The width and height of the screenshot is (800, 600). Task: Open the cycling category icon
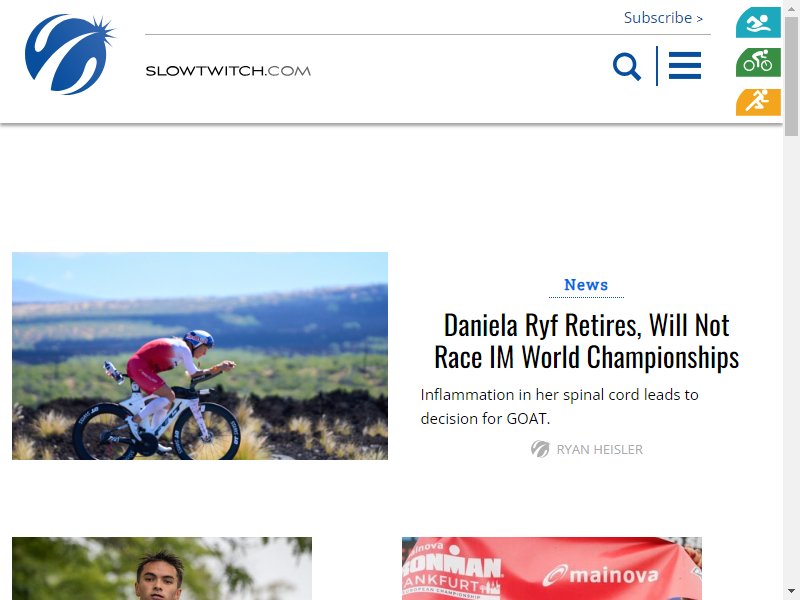pos(758,62)
